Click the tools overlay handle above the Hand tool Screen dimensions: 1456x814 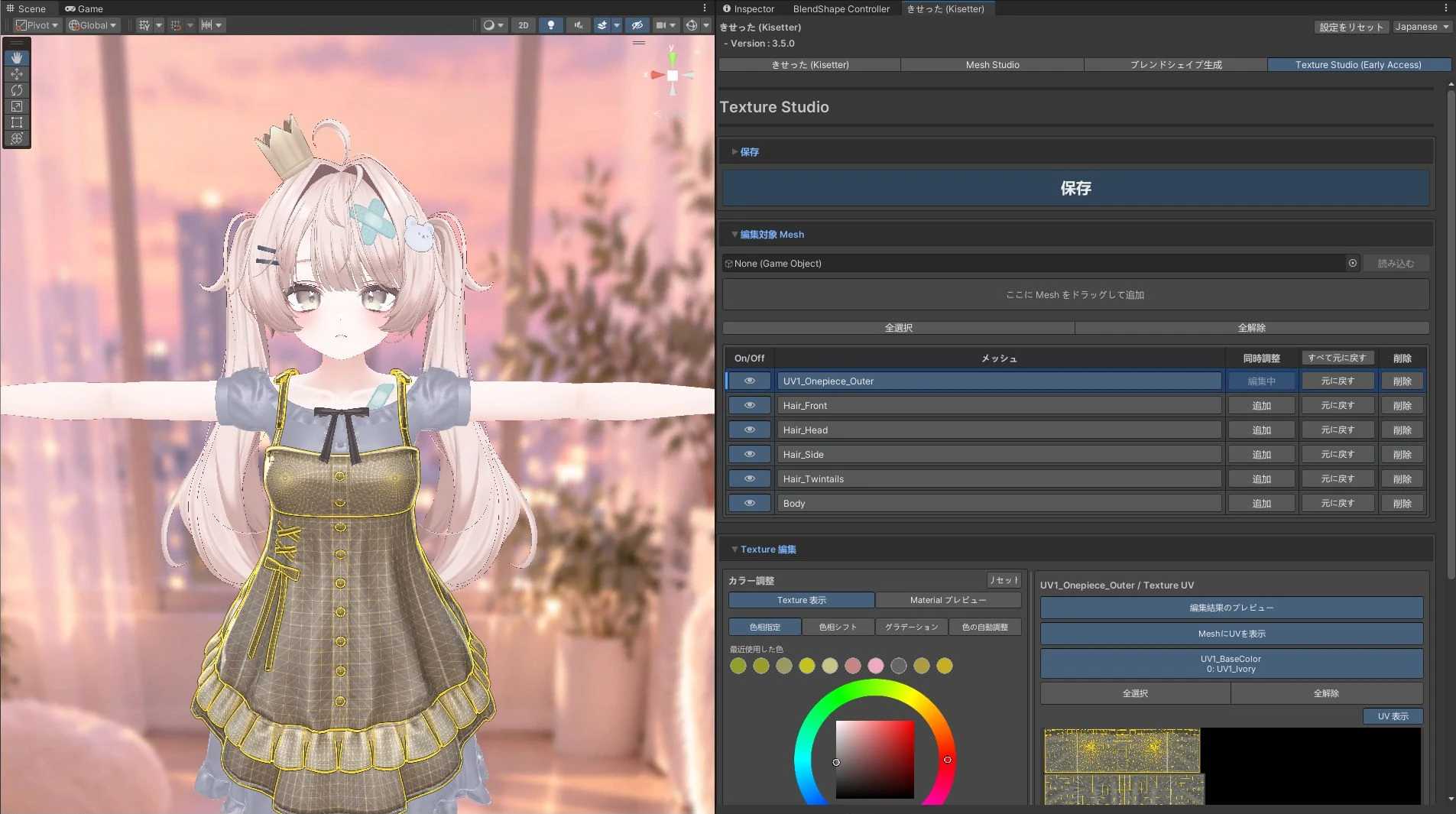pos(17,43)
